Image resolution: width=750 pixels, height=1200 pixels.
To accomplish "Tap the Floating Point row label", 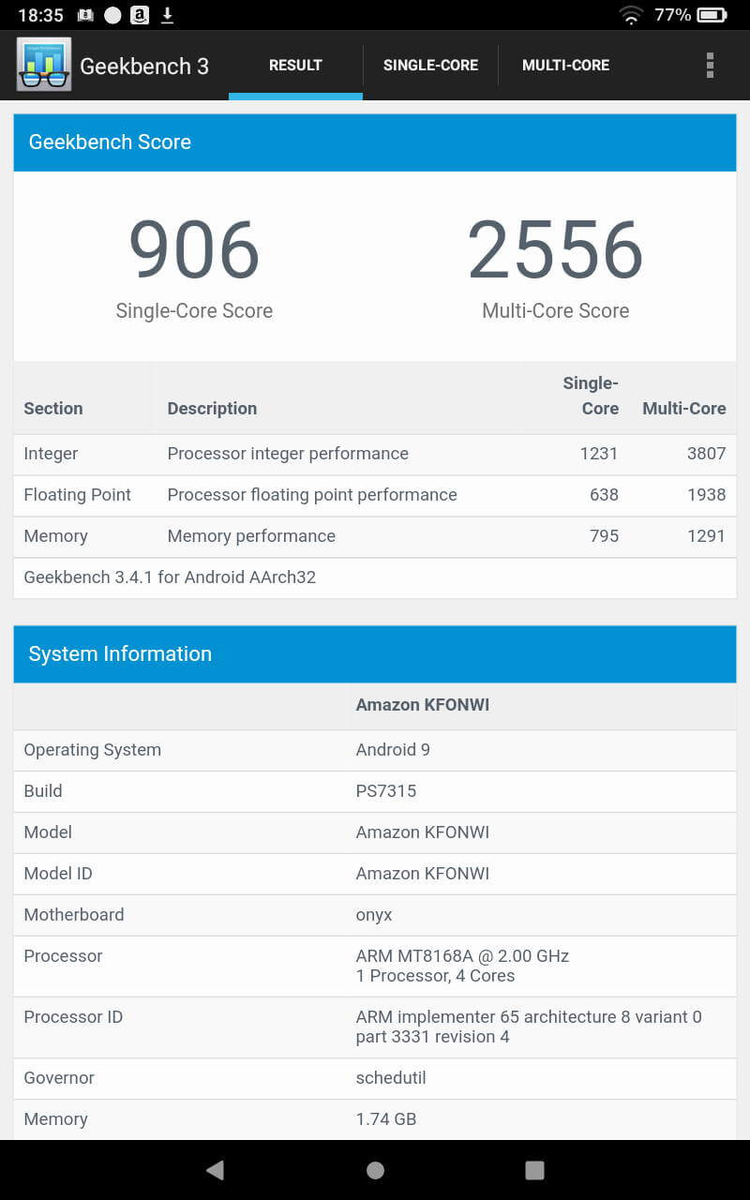I will tap(77, 495).
